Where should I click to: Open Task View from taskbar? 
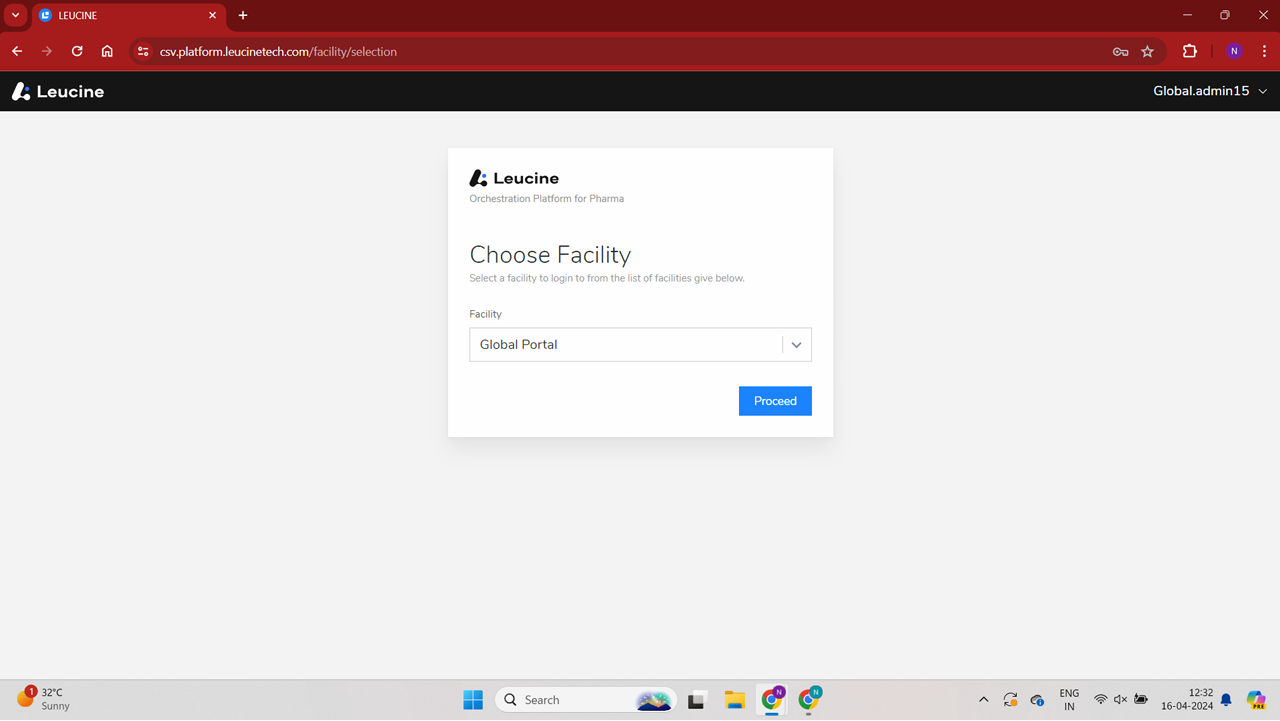tap(696, 700)
